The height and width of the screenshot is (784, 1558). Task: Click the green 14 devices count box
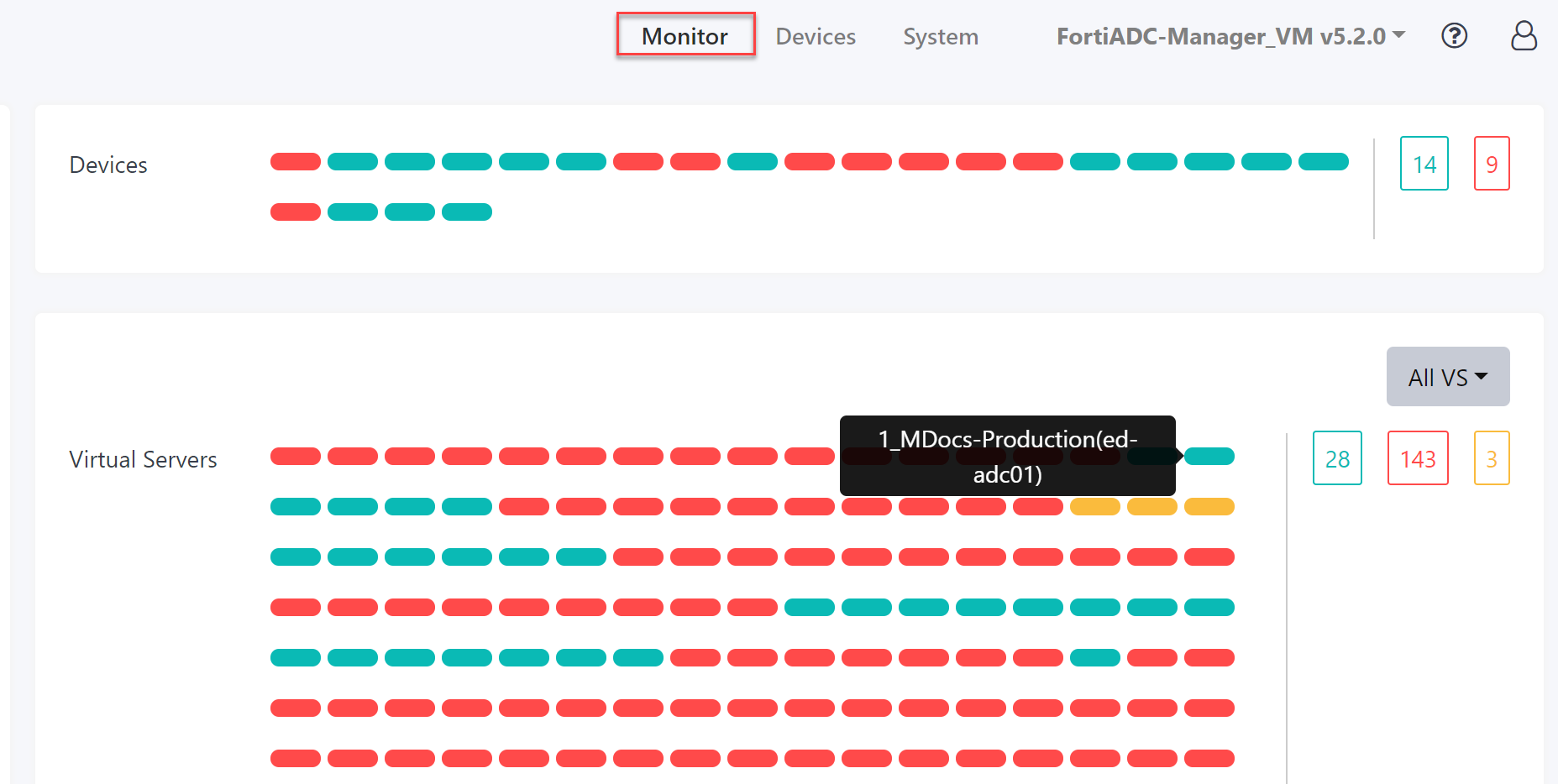coord(1424,164)
